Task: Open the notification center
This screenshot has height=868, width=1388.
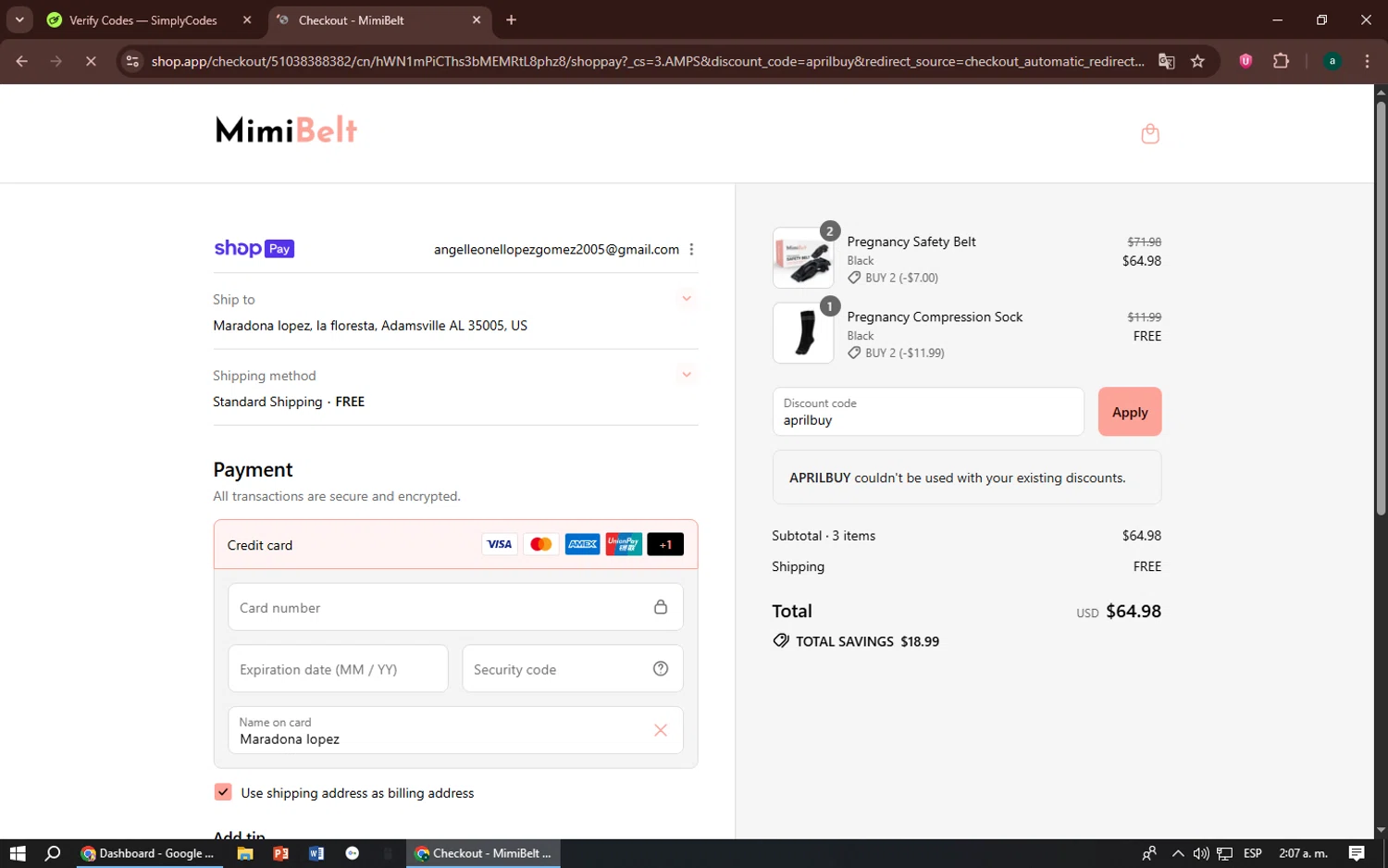Action: (x=1357, y=853)
